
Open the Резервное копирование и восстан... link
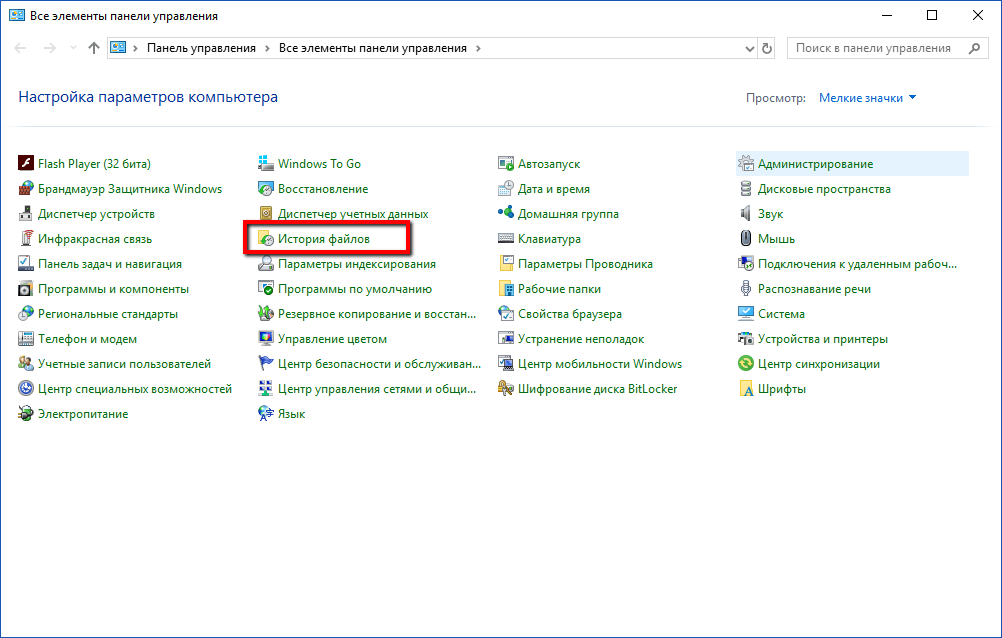coord(377,314)
